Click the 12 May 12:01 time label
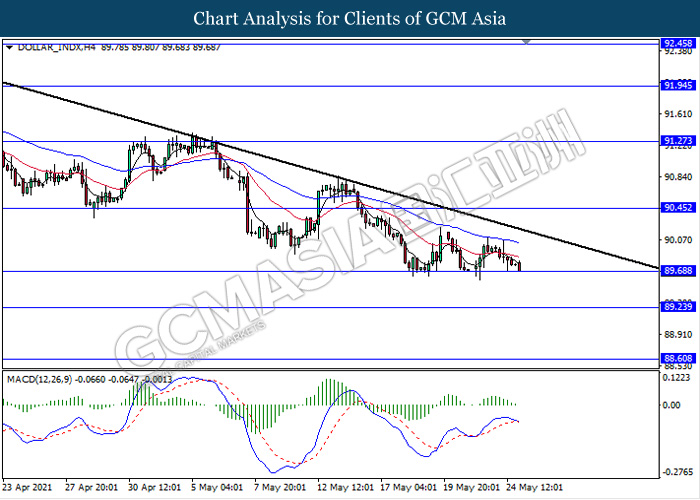 click(344, 487)
